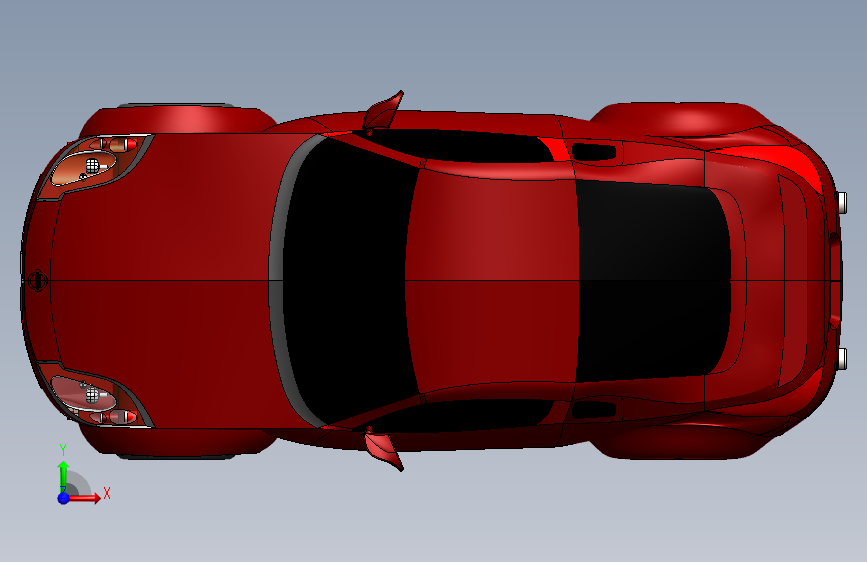The height and width of the screenshot is (562, 867).
Task: Select the lower side mirror of the car
Action: [383, 451]
